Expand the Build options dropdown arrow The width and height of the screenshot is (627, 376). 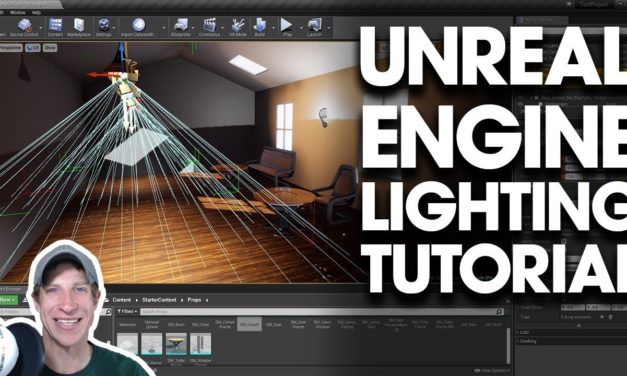click(274, 28)
